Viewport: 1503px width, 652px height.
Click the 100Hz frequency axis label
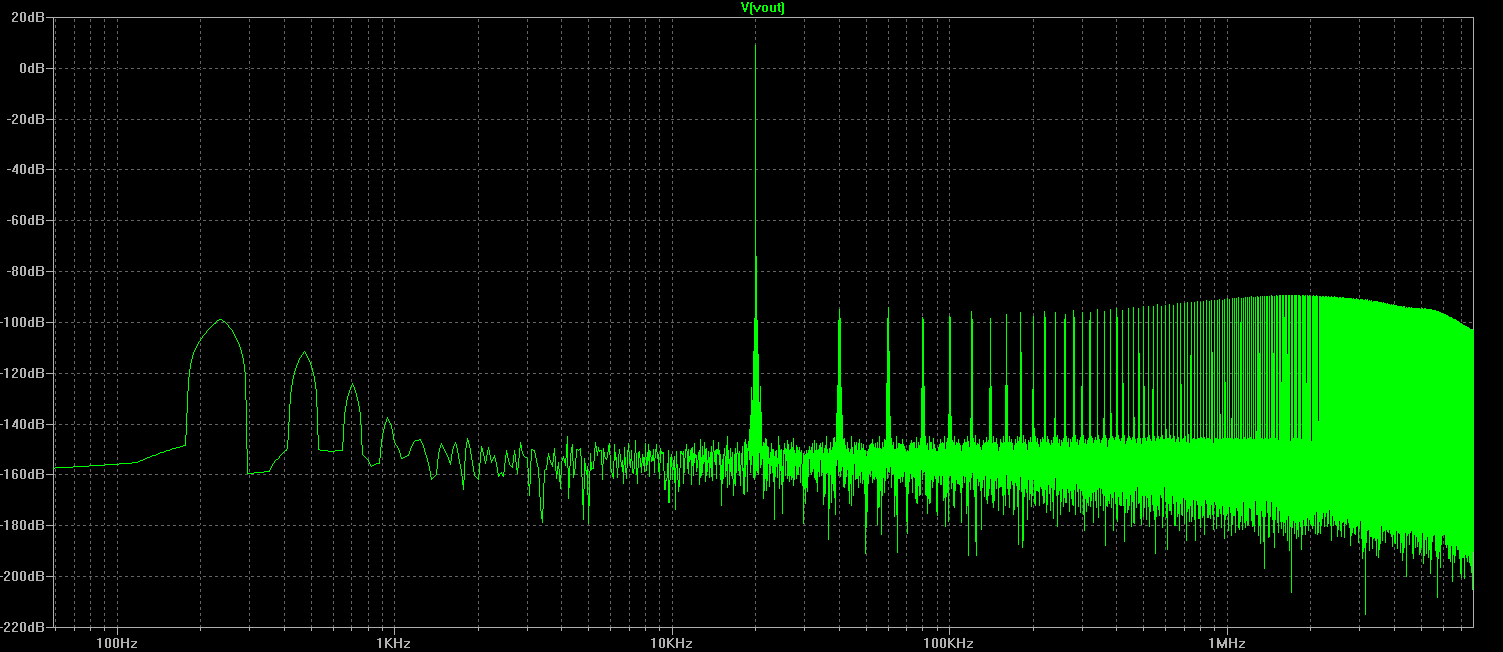pyautogui.click(x=117, y=641)
